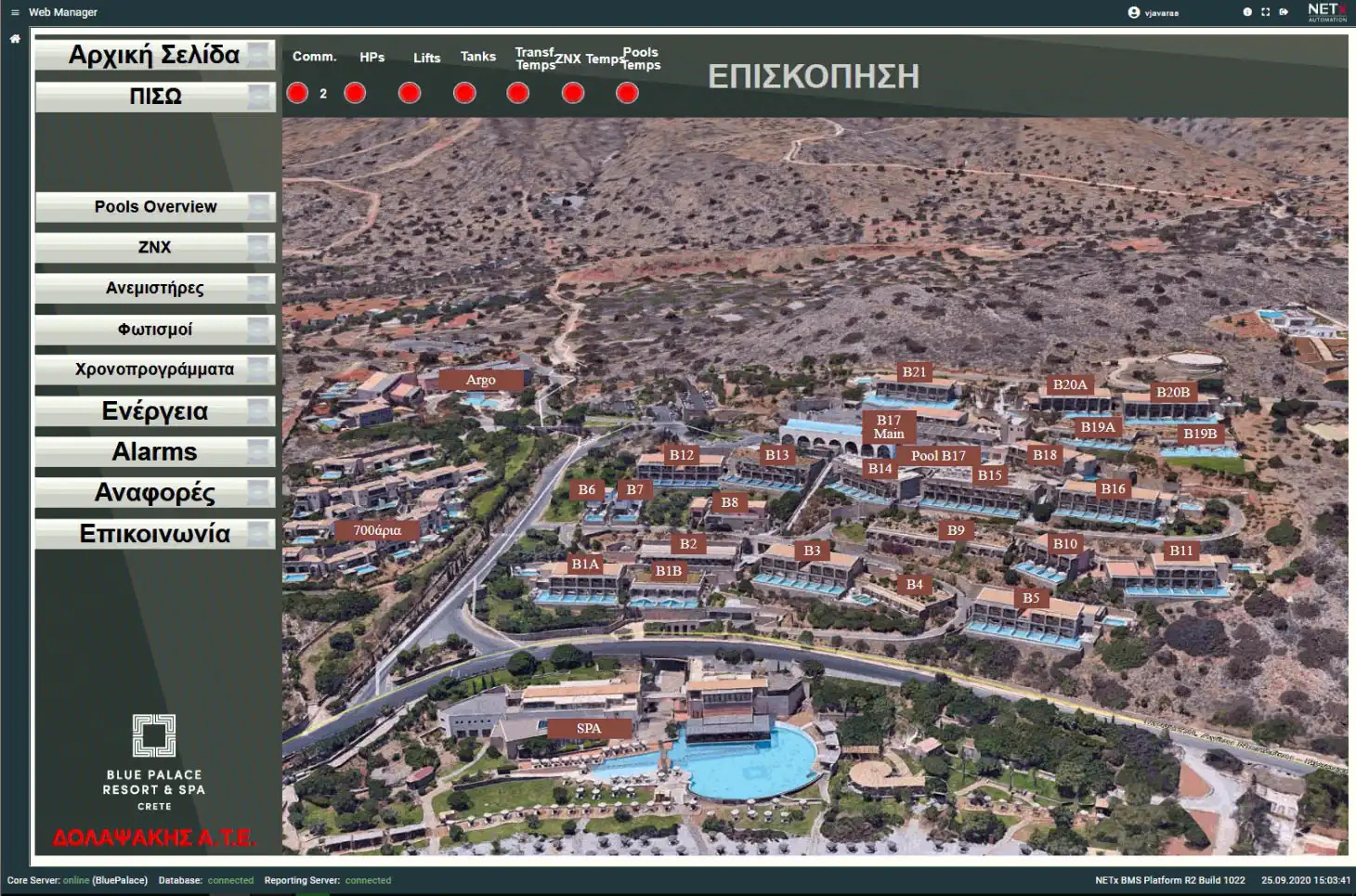This screenshot has height=896, width=1356.
Task: Click the home icon in left sidebar
Action: (15, 39)
